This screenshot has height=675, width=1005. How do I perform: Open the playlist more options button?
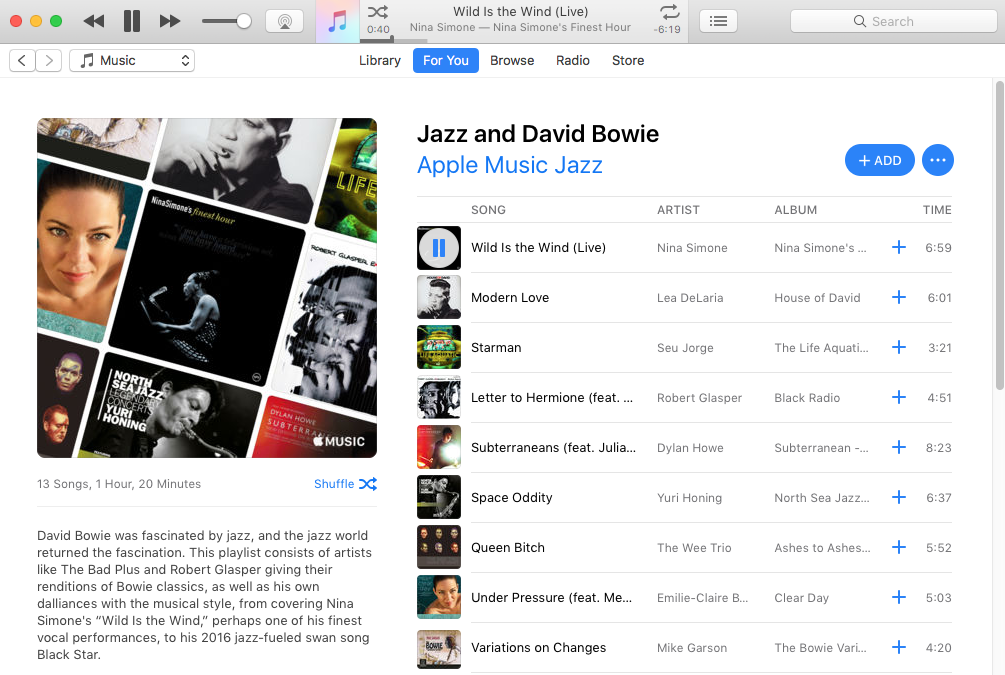point(937,160)
